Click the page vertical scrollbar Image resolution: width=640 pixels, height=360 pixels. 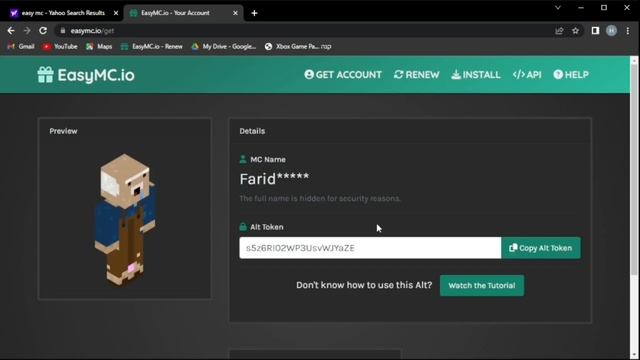tap(634, 169)
